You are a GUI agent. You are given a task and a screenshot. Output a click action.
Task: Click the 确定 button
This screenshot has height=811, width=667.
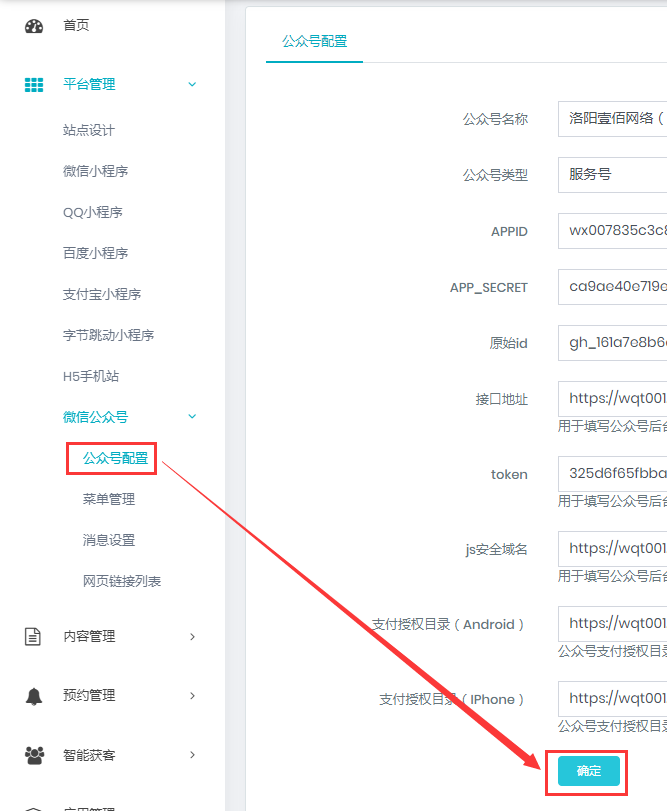pyautogui.click(x=588, y=771)
